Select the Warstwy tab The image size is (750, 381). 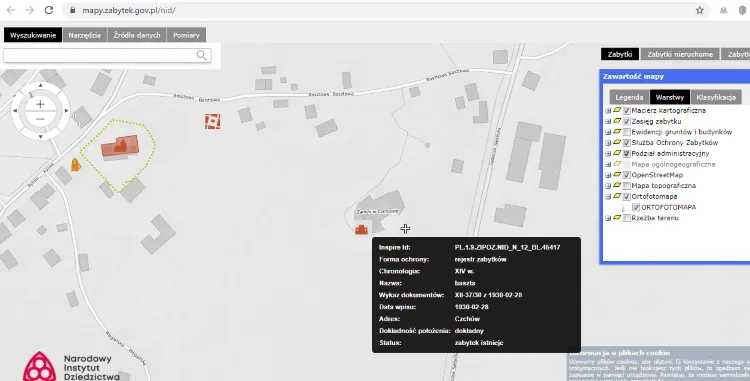670,97
